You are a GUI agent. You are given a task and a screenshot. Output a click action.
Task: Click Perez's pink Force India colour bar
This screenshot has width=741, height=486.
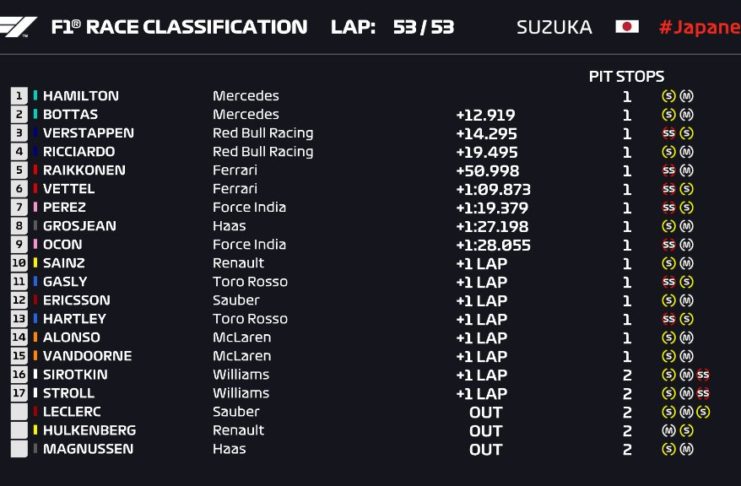36,208
